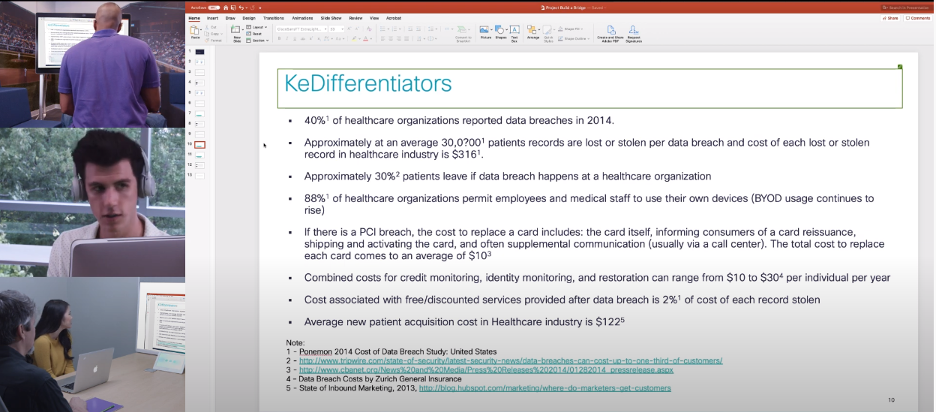Toggle italic formatting in the ribbon
The width and height of the screenshot is (936, 412).
pyautogui.click(x=285, y=38)
